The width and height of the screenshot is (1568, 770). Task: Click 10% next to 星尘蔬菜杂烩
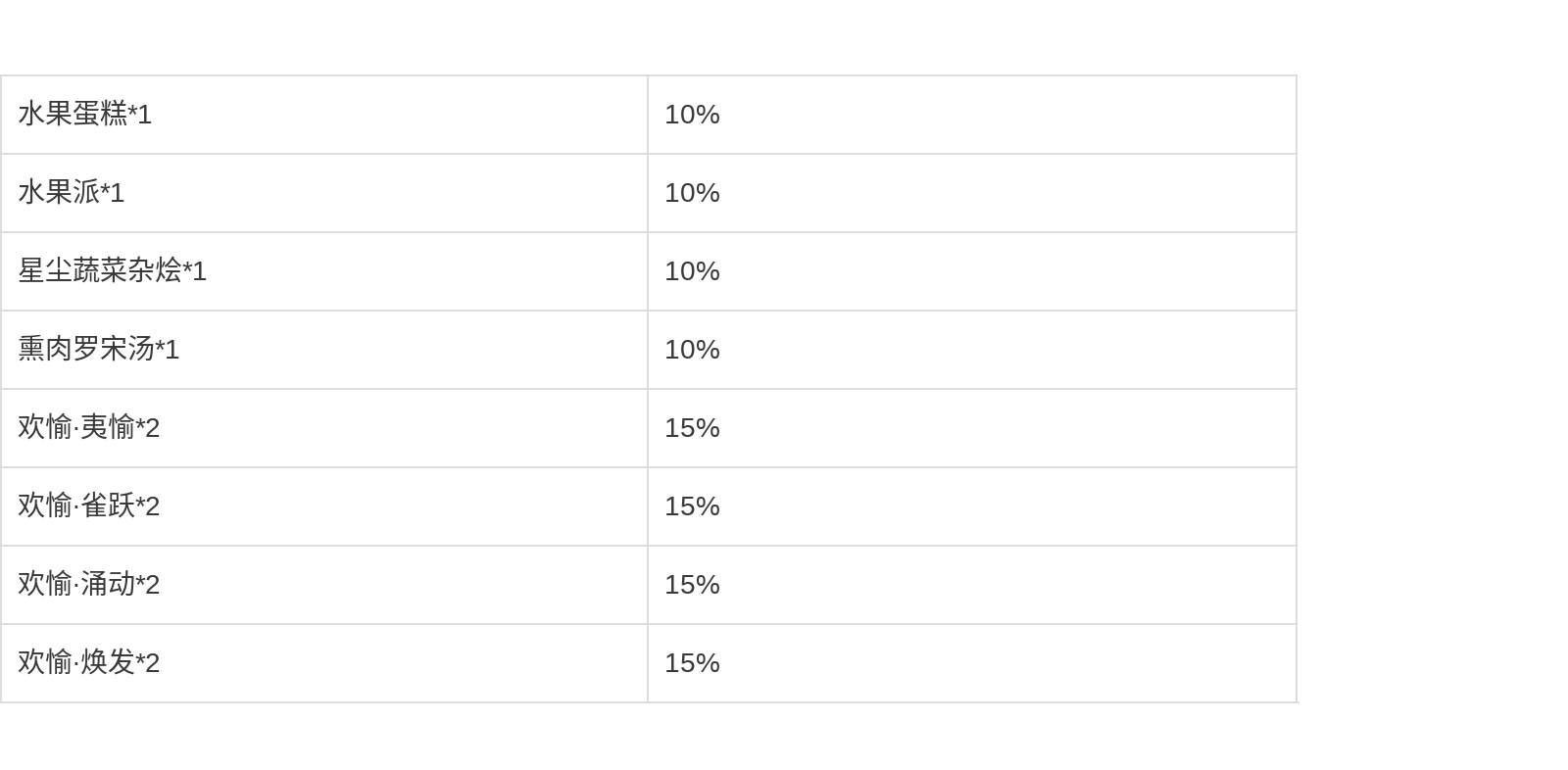693,271
